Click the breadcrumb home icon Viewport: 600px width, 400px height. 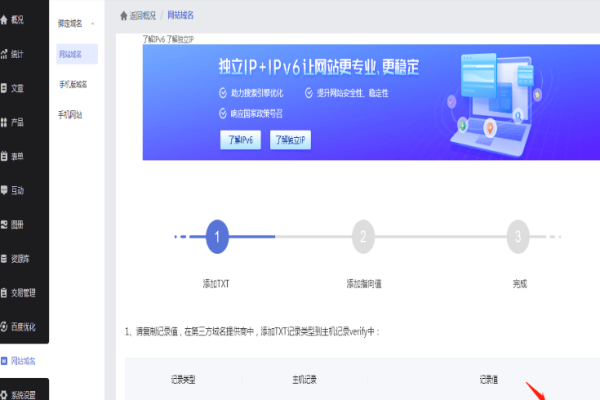click(x=124, y=16)
